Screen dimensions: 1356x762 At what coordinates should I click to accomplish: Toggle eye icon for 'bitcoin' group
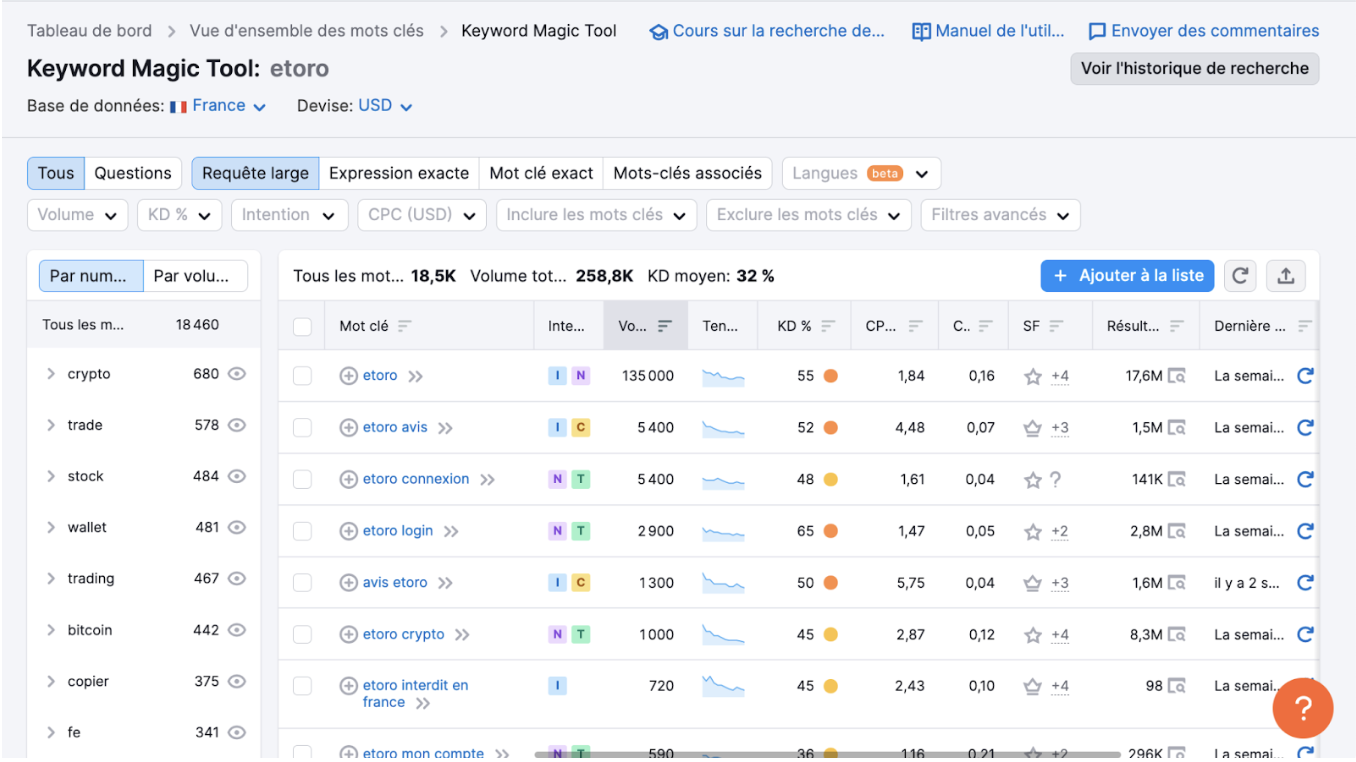(x=237, y=630)
